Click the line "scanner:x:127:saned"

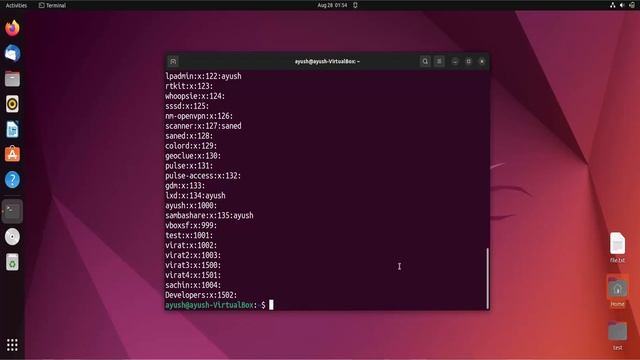[x=203, y=126]
